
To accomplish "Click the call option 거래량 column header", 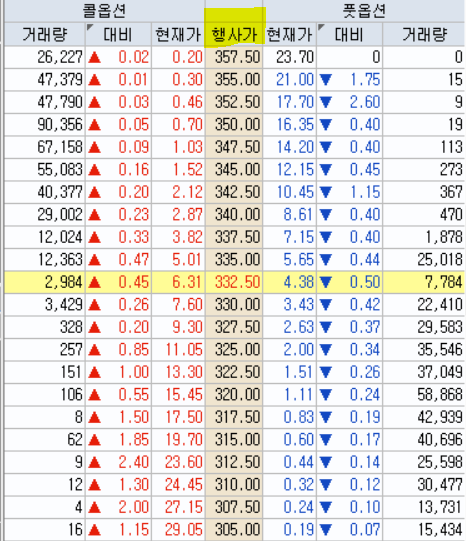I will 44,34.
